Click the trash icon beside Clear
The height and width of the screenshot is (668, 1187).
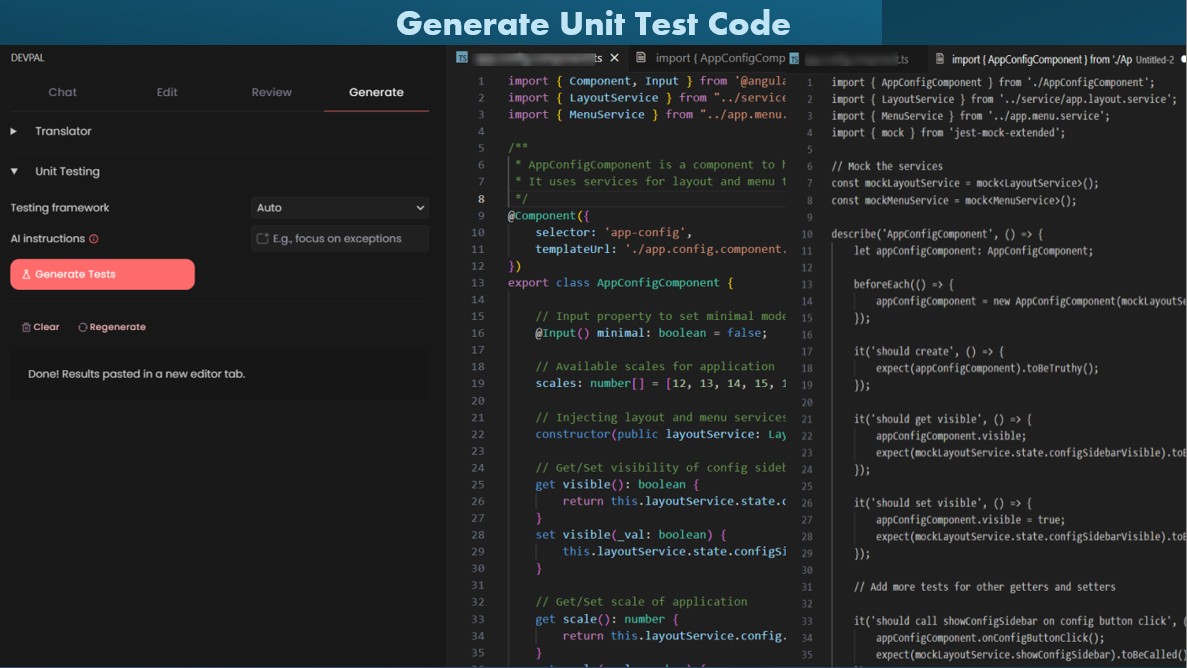pos(26,327)
